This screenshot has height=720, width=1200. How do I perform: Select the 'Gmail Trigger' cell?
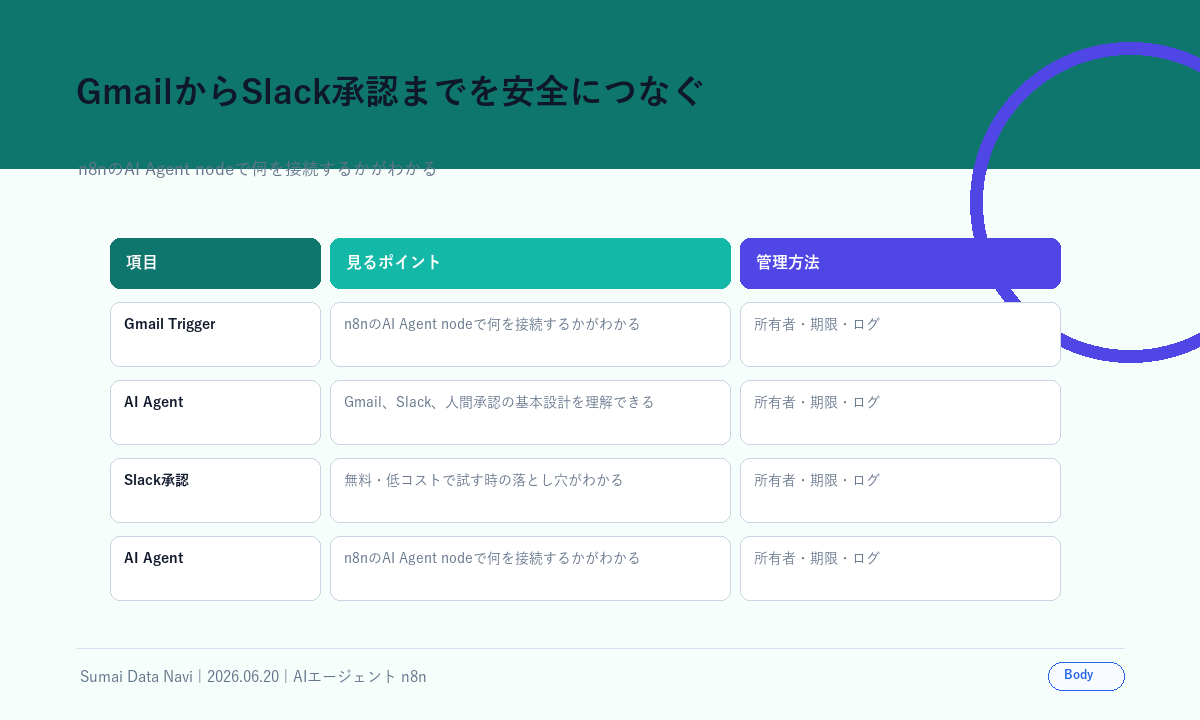pyautogui.click(x=215, y=334)
